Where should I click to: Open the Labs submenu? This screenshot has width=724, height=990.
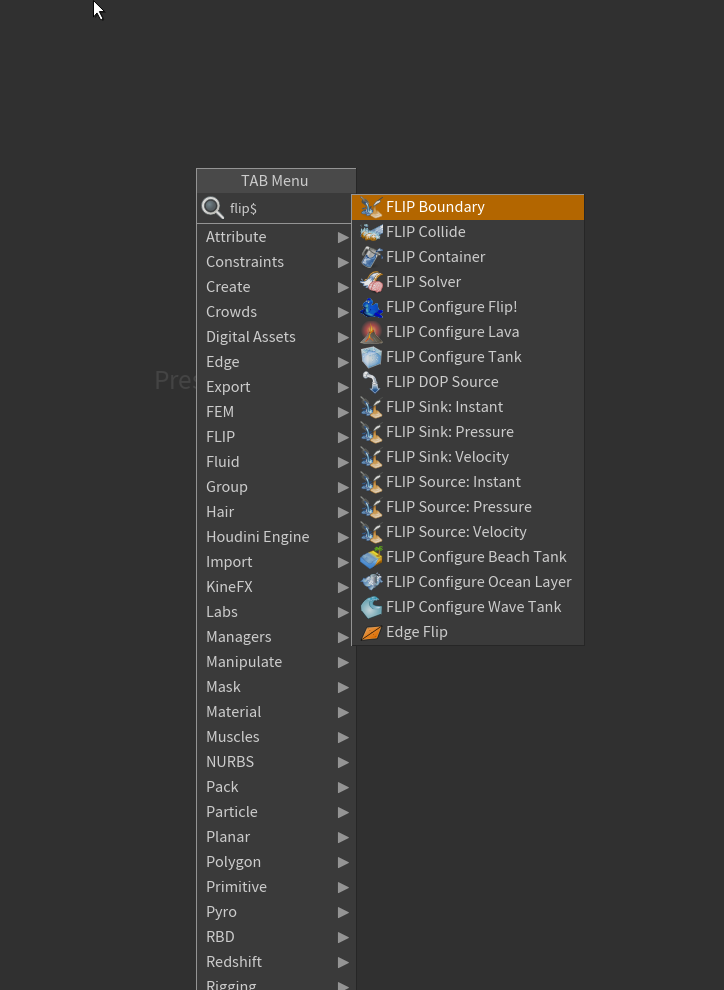(276, 612)
